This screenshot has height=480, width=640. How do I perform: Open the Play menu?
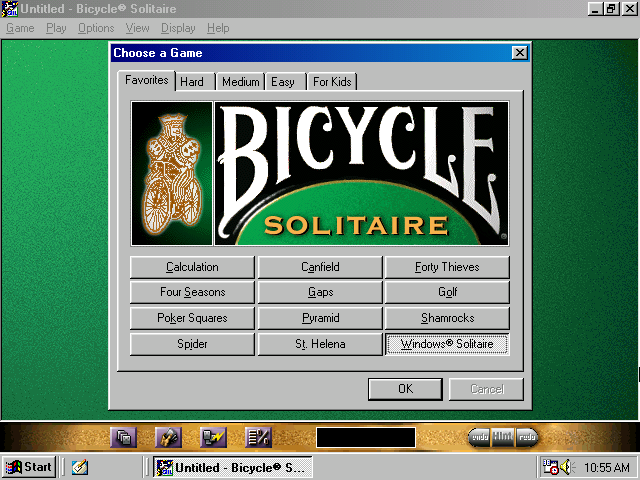[x=56, y=28]
